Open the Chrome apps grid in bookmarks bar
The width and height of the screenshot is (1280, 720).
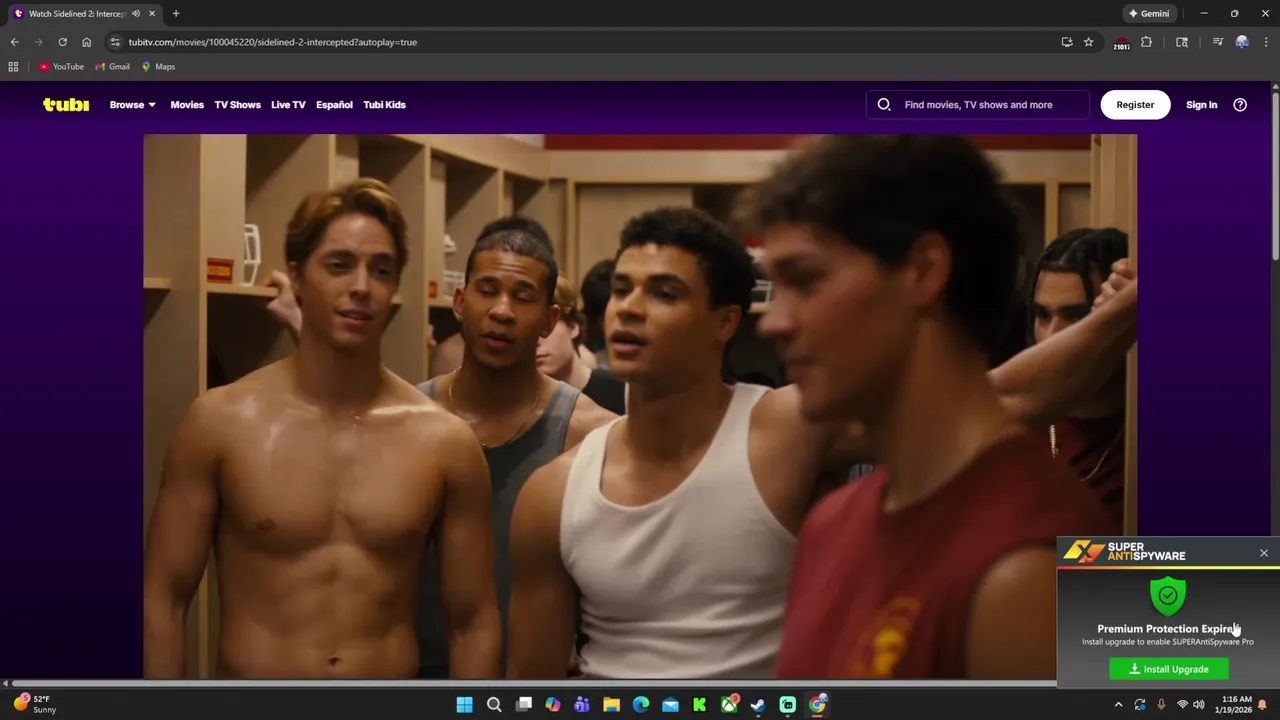click(x=13, y=67)
